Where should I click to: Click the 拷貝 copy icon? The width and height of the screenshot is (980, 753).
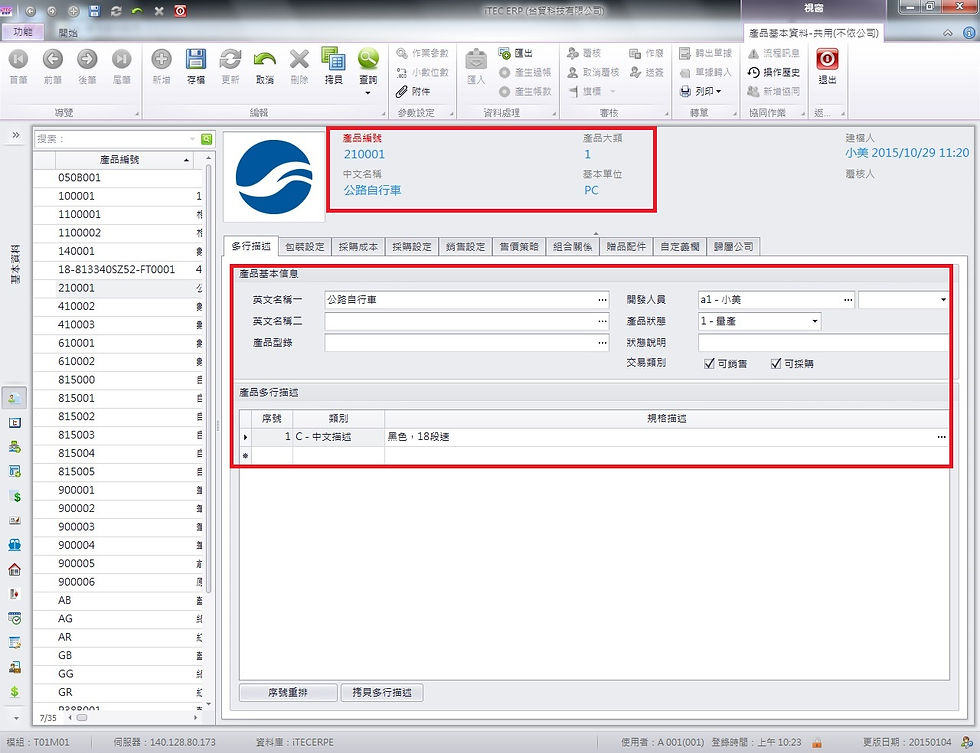pos(333,59)
